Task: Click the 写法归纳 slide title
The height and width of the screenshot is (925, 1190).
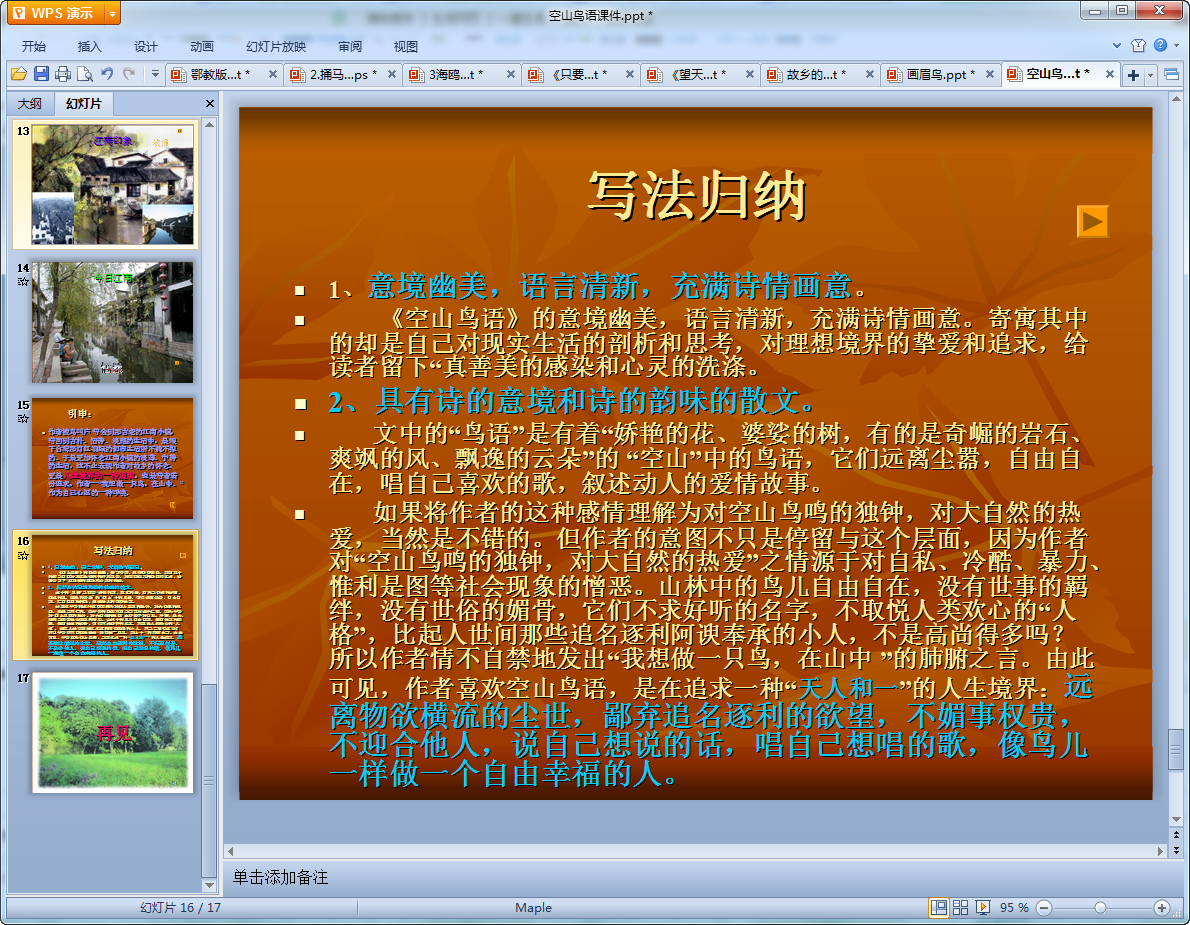Action: pyautogui.click(x=696, y=195)
